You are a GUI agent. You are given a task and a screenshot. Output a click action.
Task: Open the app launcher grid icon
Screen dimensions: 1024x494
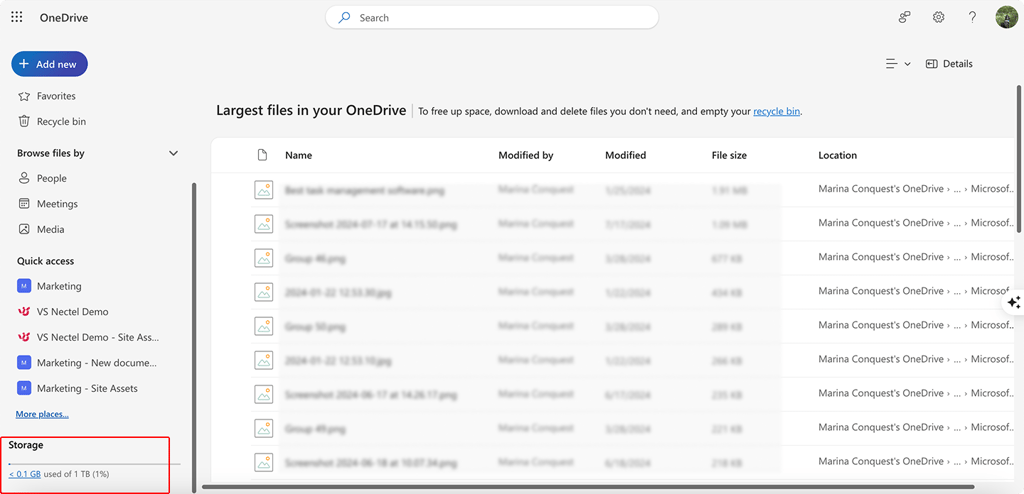[17, 18]
